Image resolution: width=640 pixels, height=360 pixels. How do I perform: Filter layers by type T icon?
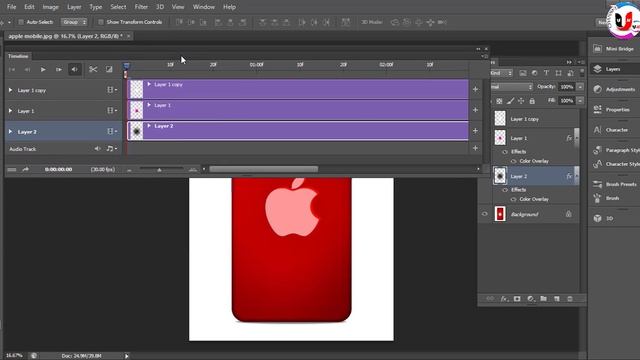(546, 73)
